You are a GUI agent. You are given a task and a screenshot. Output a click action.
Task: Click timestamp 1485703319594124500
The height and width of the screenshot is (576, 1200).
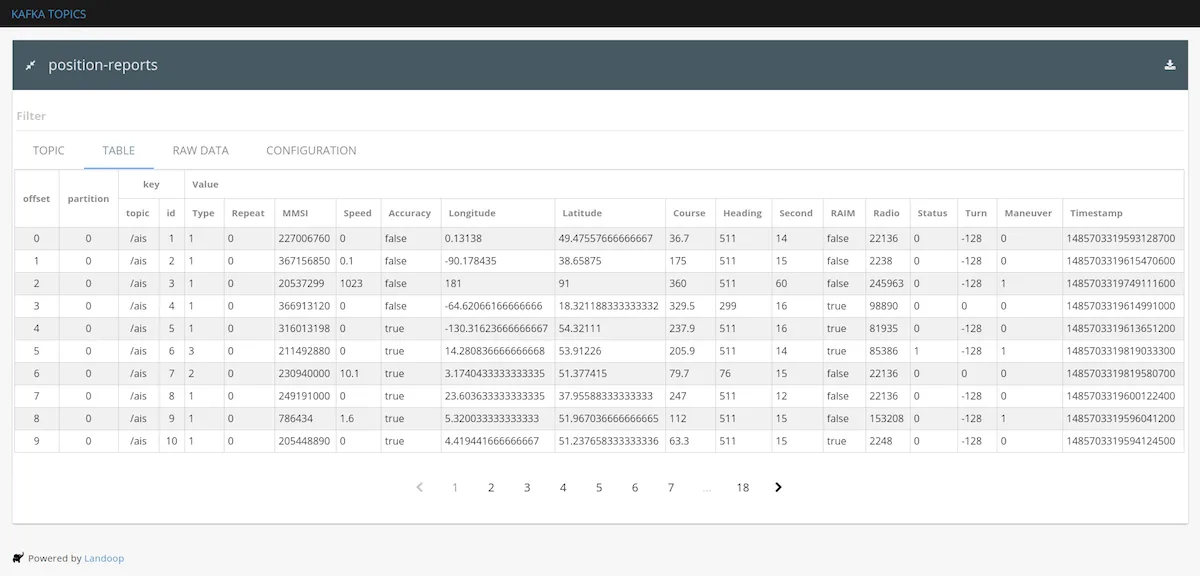pos(1121,441)
